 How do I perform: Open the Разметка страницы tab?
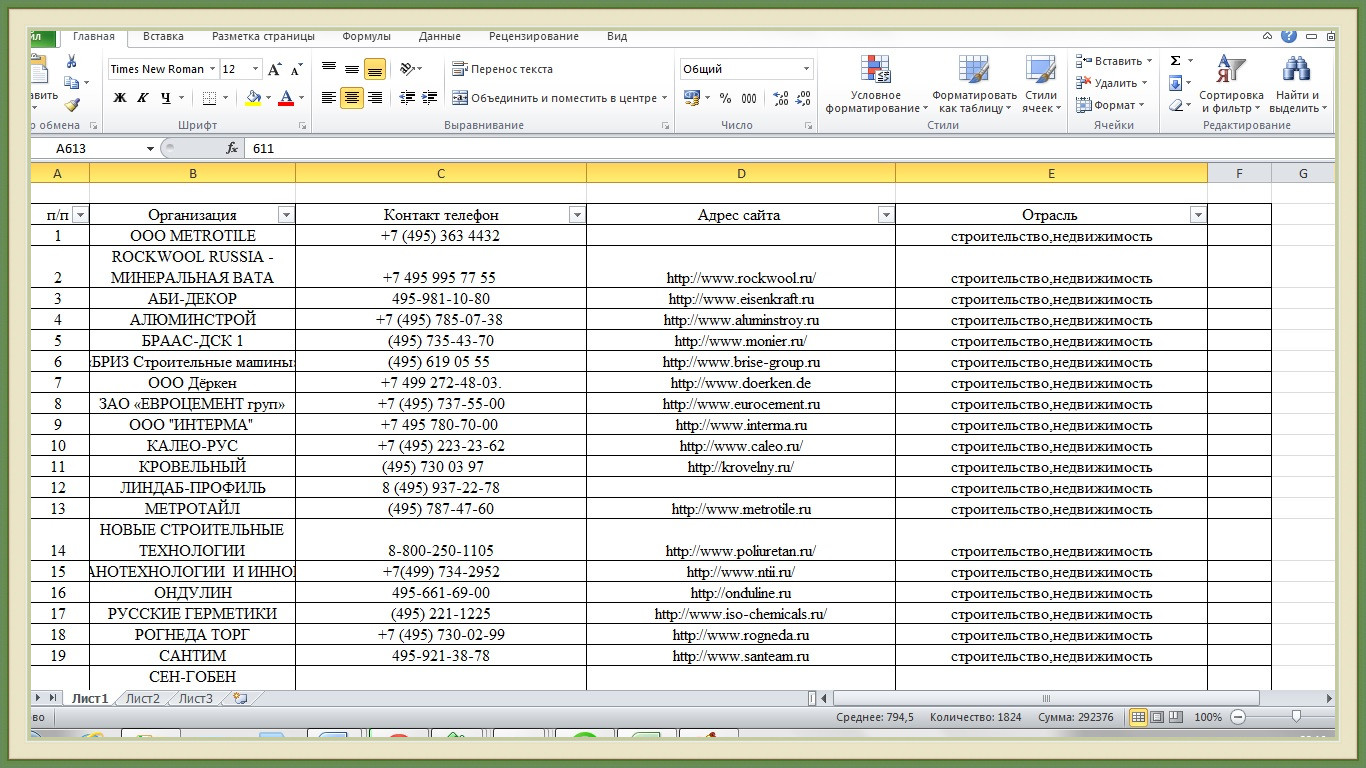(x=263, y=37)
